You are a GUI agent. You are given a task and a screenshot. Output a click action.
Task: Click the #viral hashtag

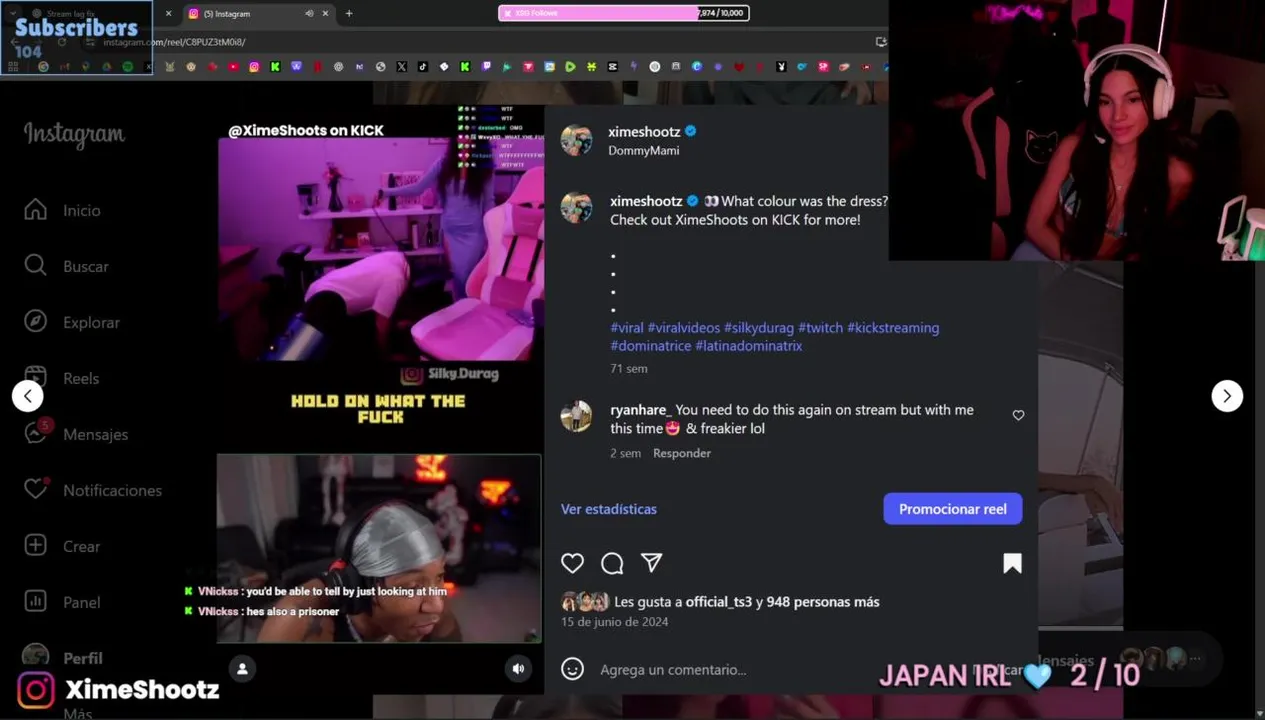(627, 328)
